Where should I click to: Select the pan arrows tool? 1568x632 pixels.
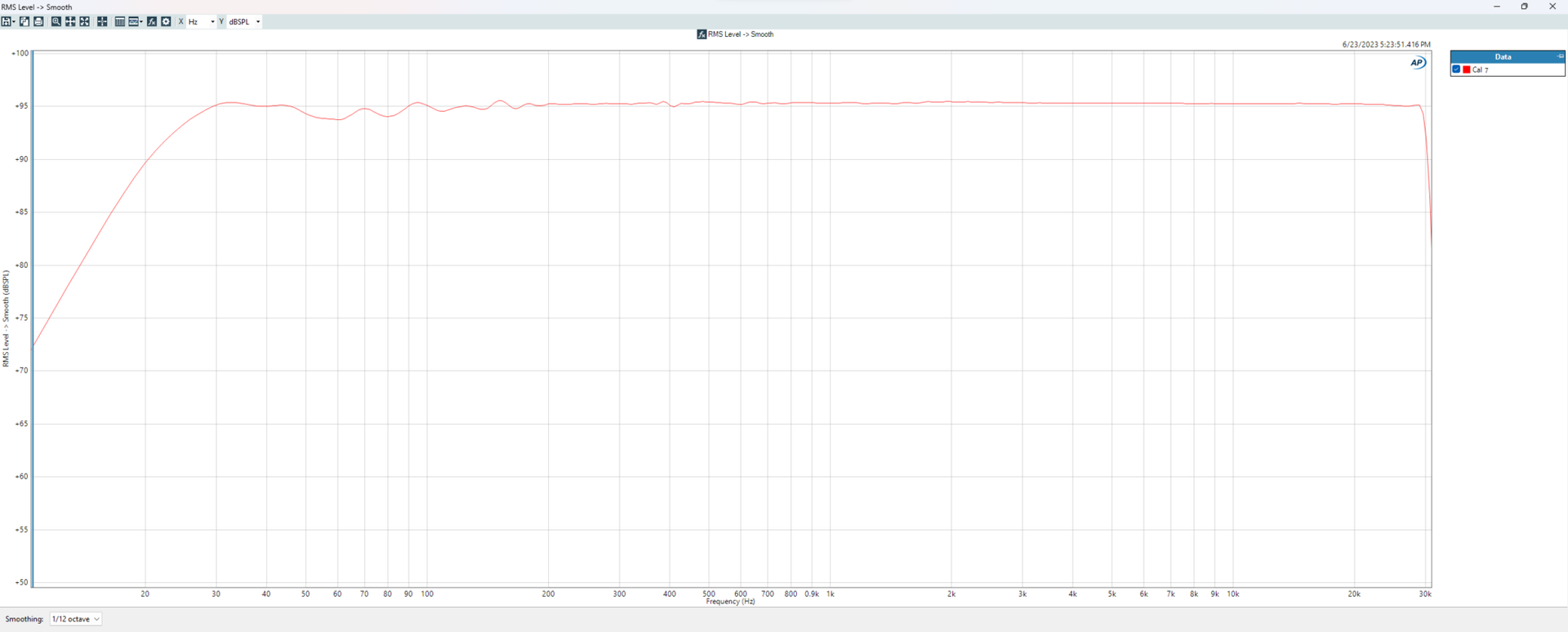point(70,21)
